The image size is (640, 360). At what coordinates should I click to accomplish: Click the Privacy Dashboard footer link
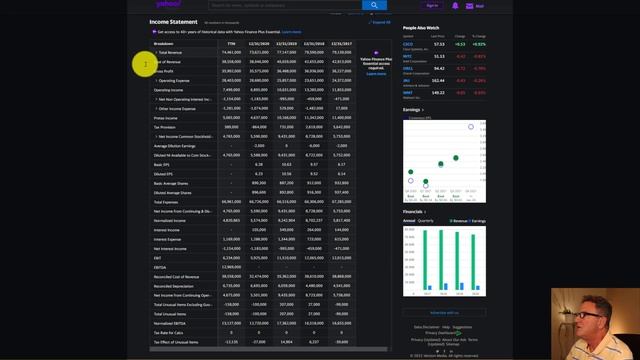[x=440, y=333]
